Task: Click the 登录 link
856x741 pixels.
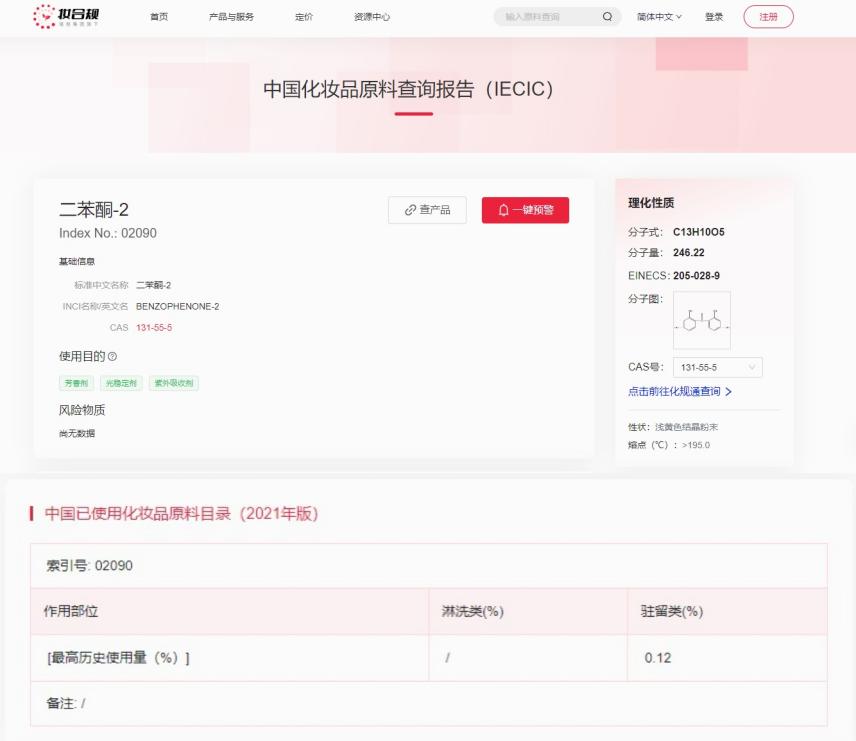Action: click(714, 17)
